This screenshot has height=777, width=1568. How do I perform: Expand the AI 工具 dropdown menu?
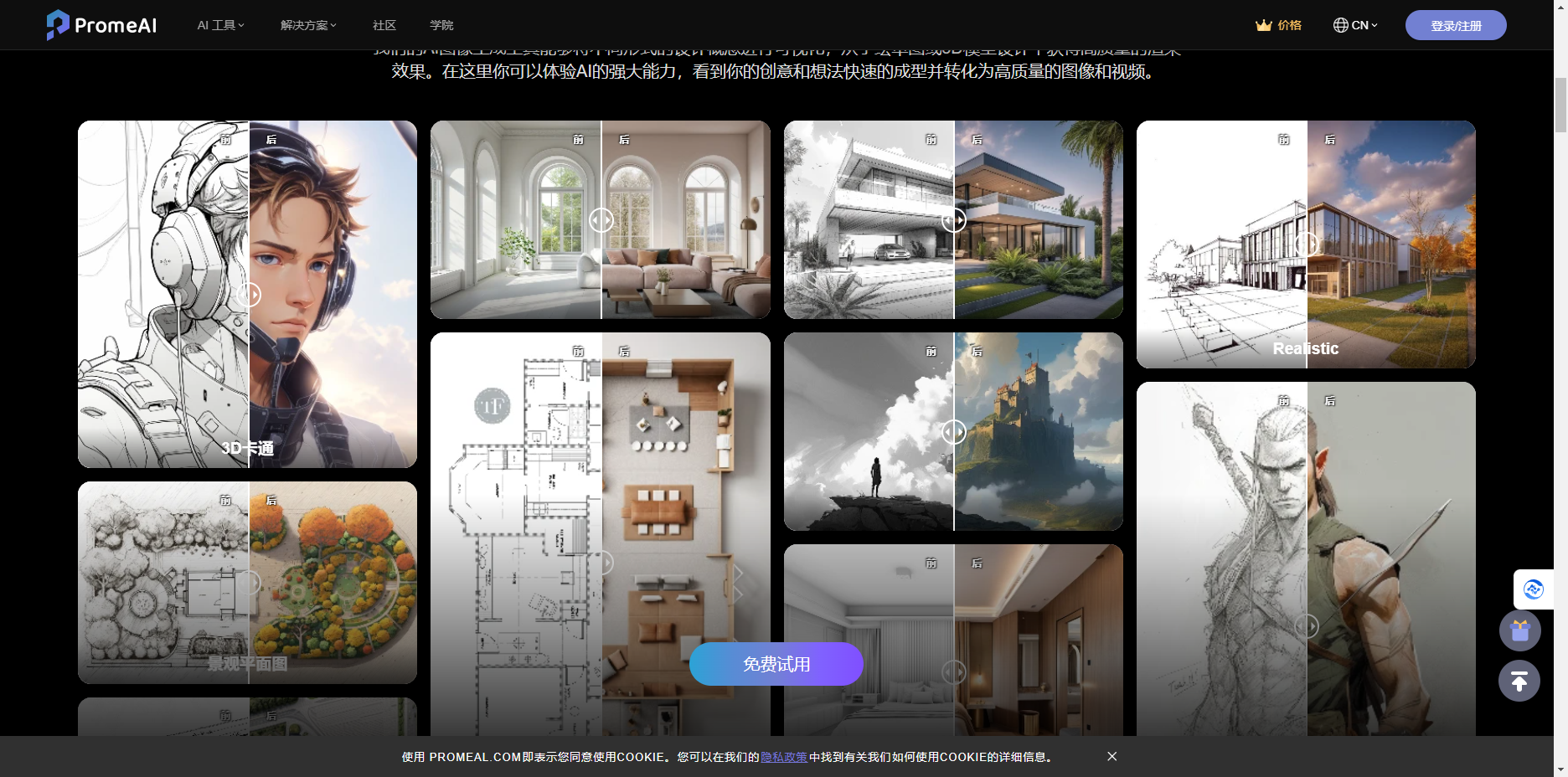(220, 25)
